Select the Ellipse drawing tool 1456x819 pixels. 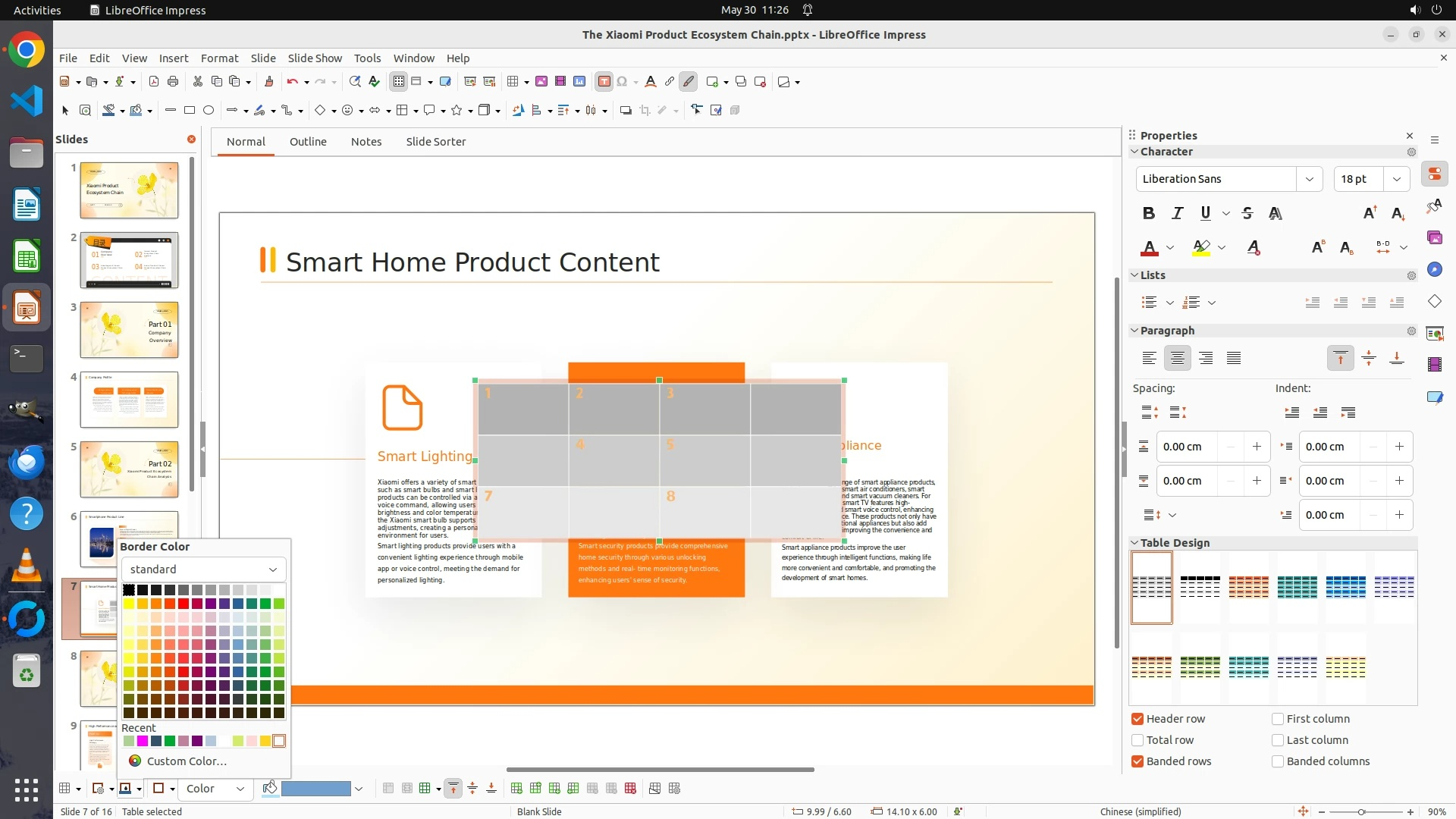click(209, 111)
